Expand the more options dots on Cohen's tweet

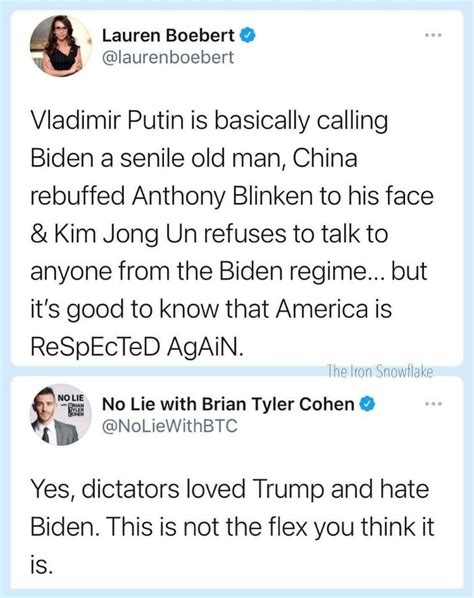[434, 404]
